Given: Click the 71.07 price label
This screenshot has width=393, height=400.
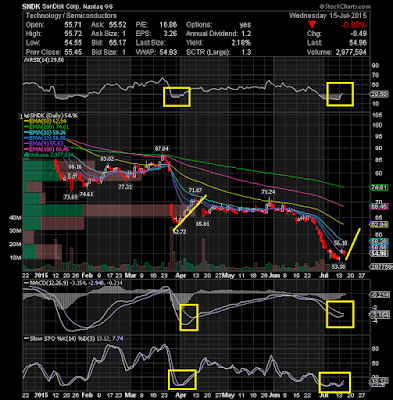Looking at the screenshot, I should coord(195,190).
